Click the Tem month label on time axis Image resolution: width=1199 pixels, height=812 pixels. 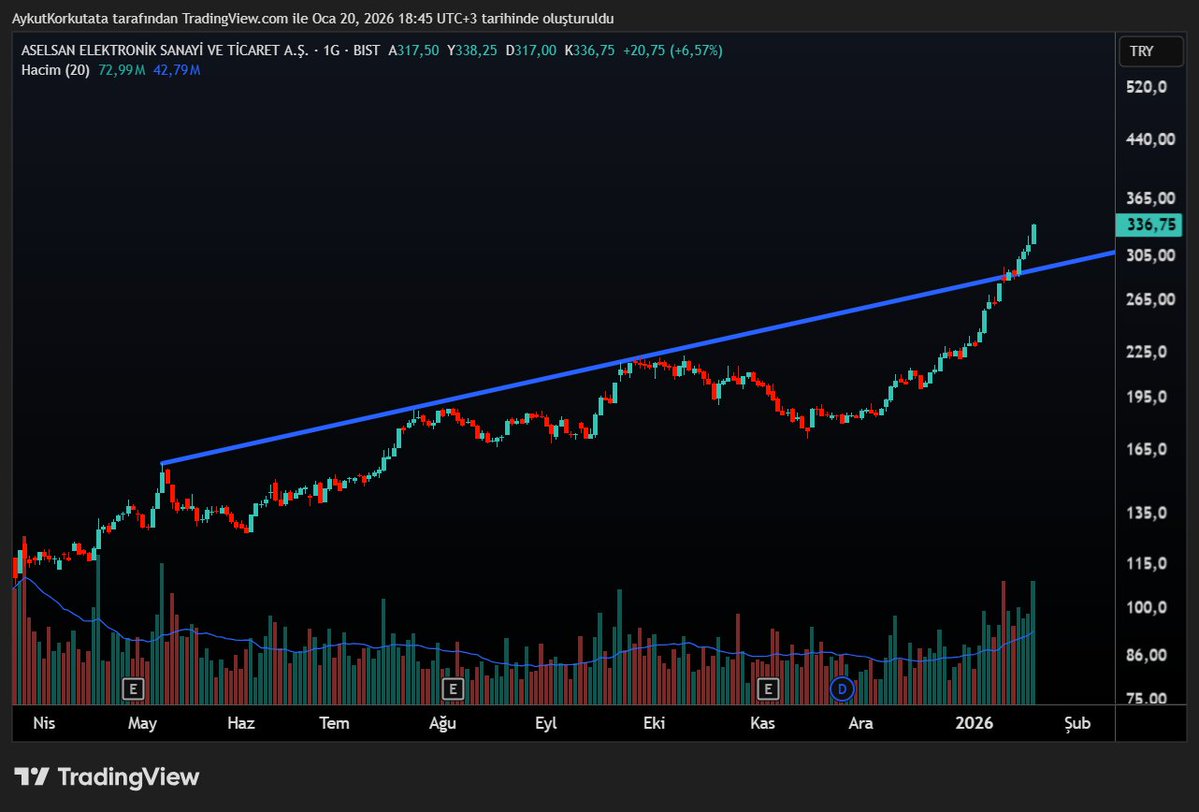click(x=334, y=723)
